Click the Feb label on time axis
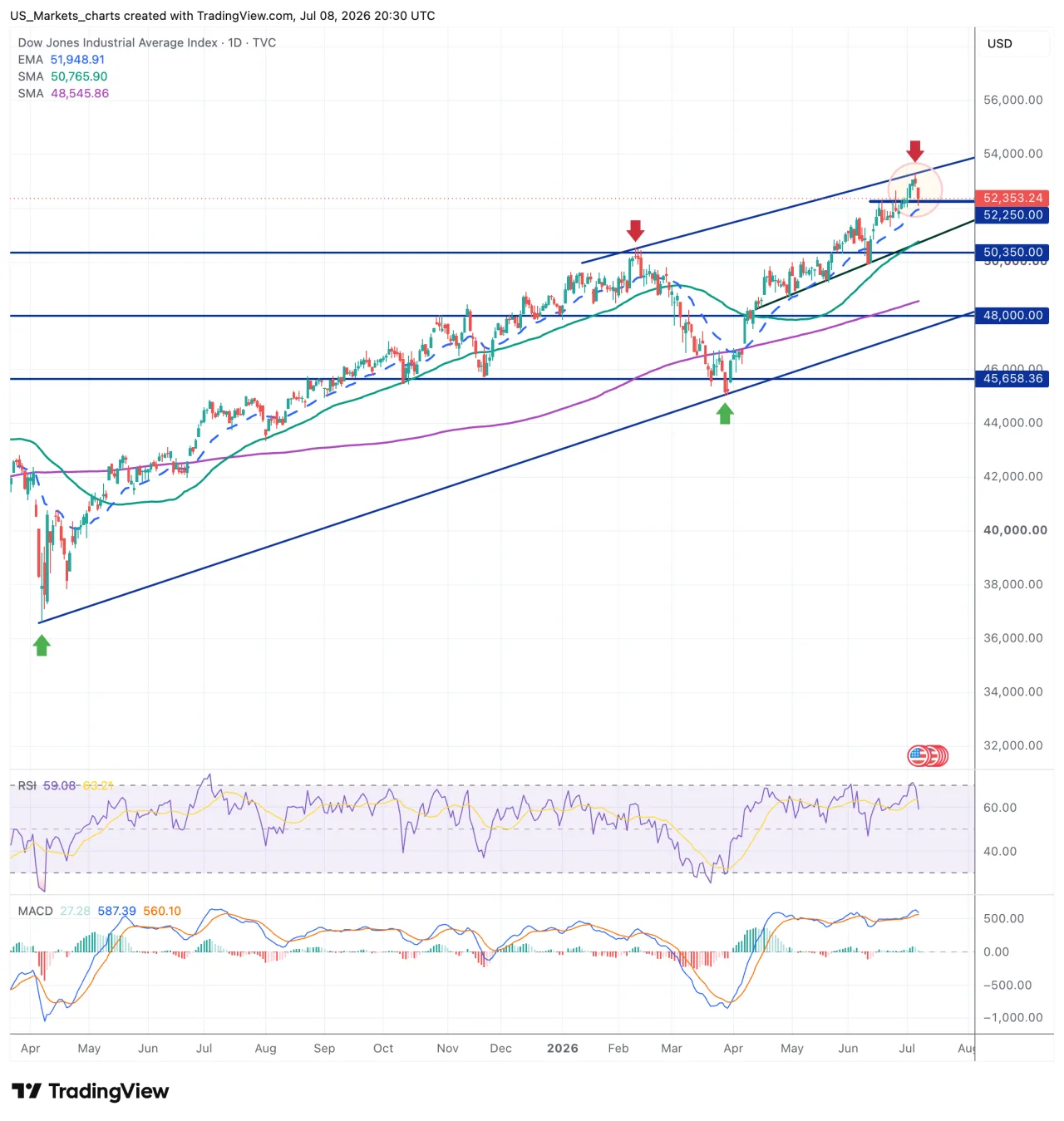This screenshot has width=1064, height=1121. click(618, 1049)
